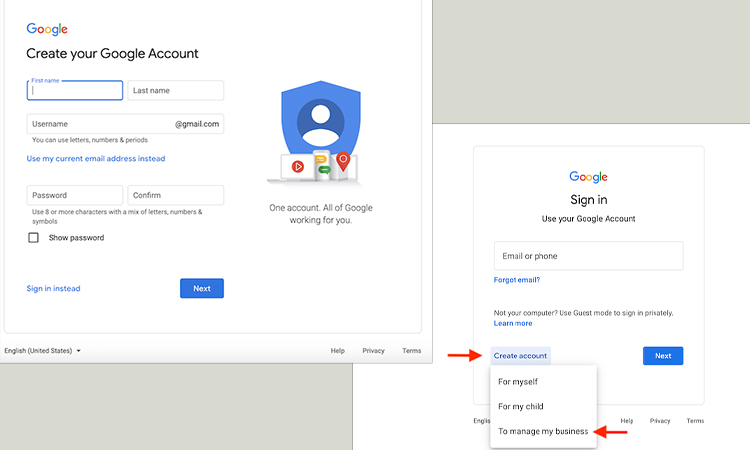Click 'You can use letters, numbers & periods' hint
The height and width of the screenshot is (450, 750).
90,140
